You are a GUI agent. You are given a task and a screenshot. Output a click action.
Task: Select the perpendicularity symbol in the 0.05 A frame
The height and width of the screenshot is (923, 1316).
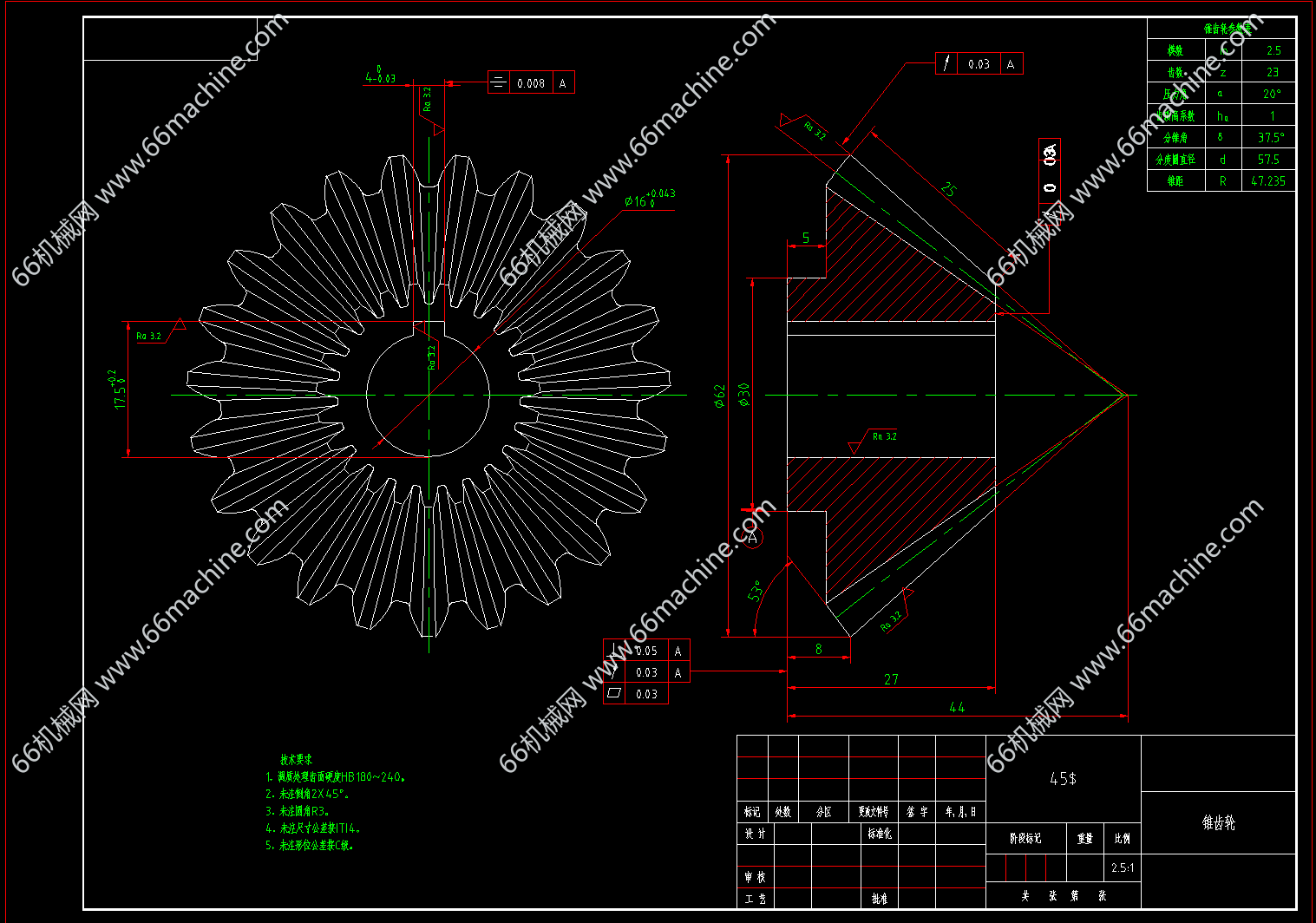[x=615, y=650]
